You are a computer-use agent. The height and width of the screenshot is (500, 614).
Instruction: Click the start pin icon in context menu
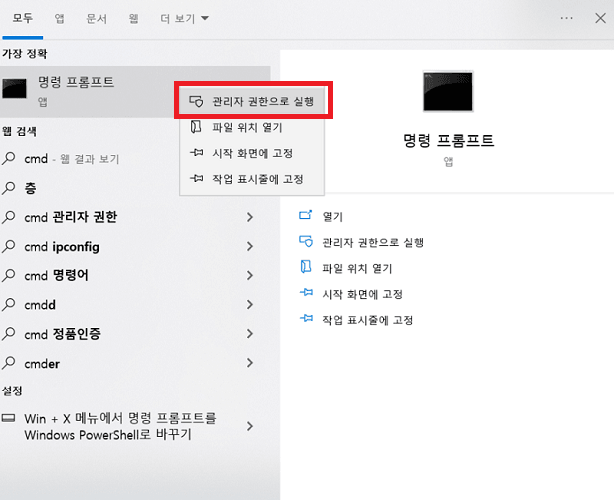(x=196, y=153)
